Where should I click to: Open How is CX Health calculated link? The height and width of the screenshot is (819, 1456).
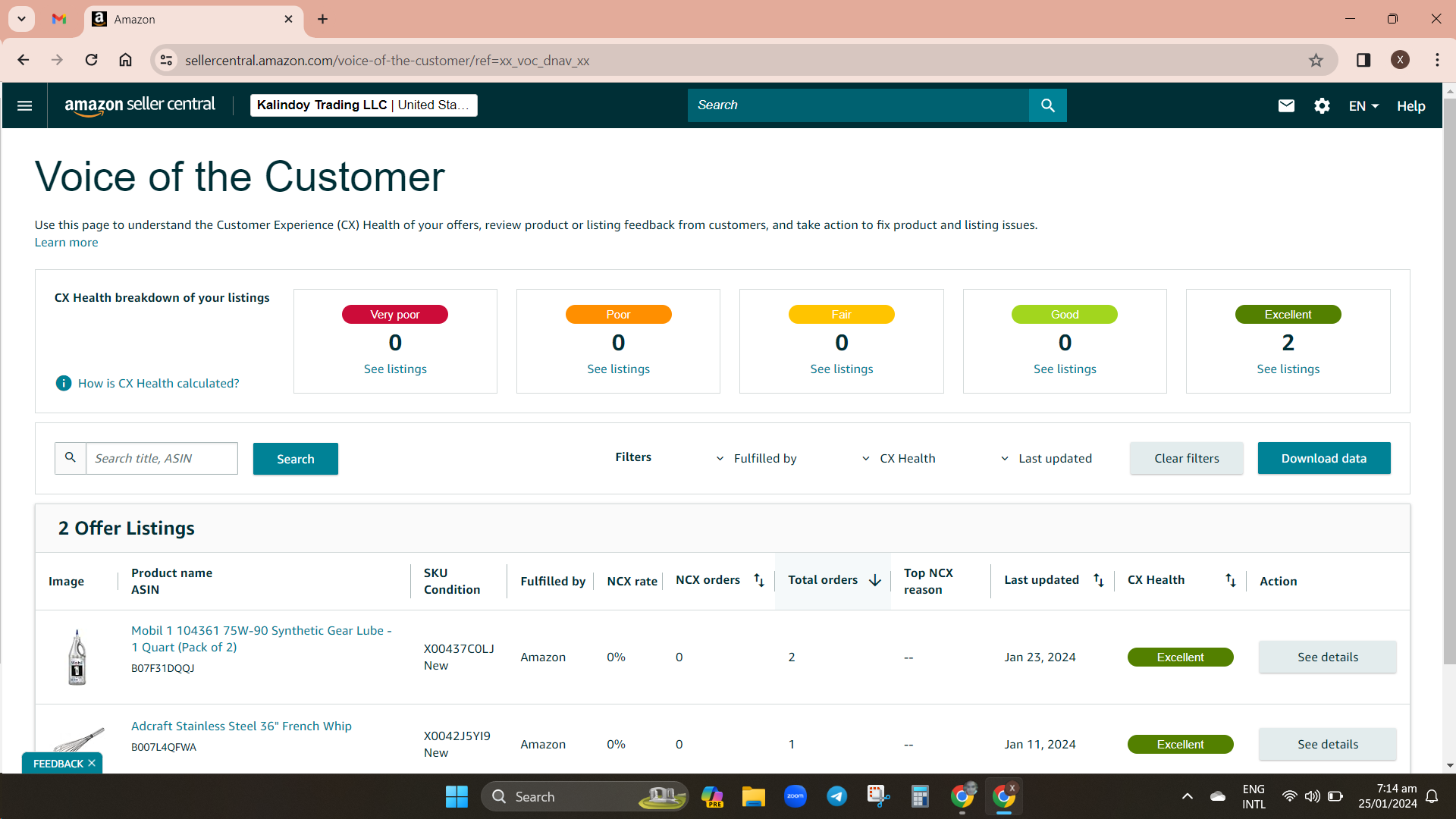158,384
